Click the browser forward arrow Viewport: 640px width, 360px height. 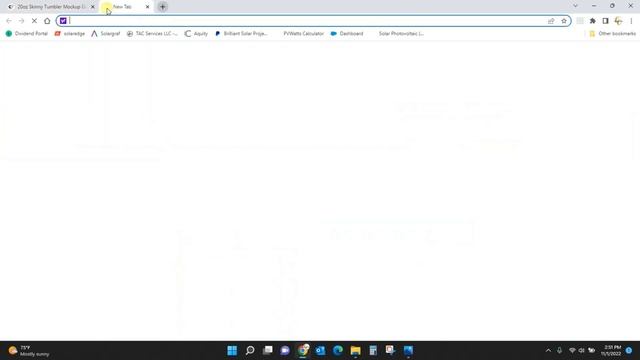pos(22,21)
